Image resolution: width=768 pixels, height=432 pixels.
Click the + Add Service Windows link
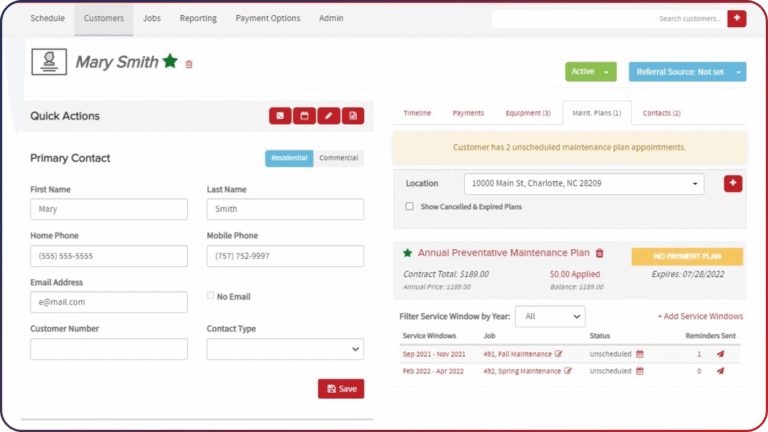point(700,316)
